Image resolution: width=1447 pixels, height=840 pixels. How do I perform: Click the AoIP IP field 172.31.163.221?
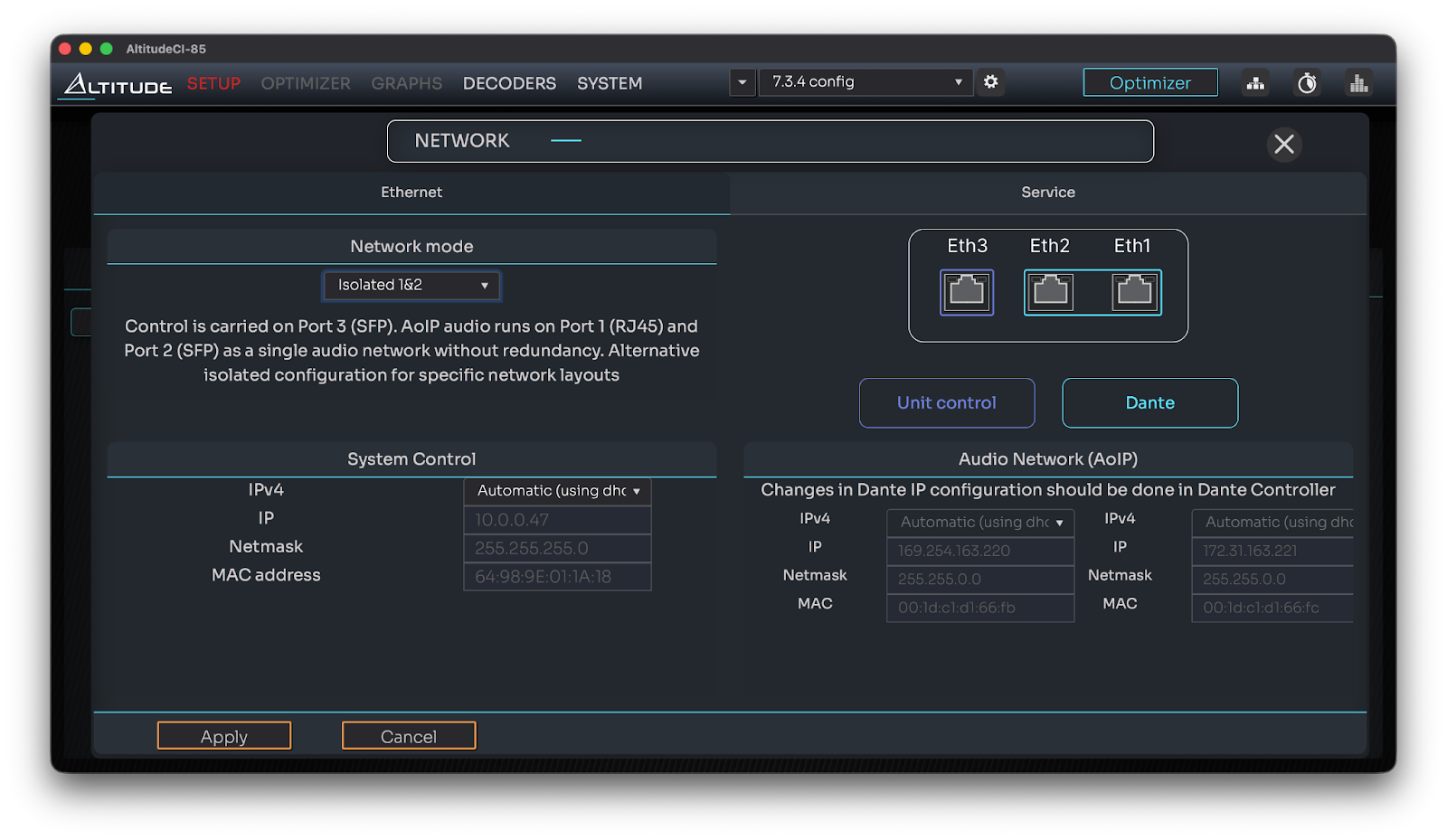click(x=1273, y=551)
